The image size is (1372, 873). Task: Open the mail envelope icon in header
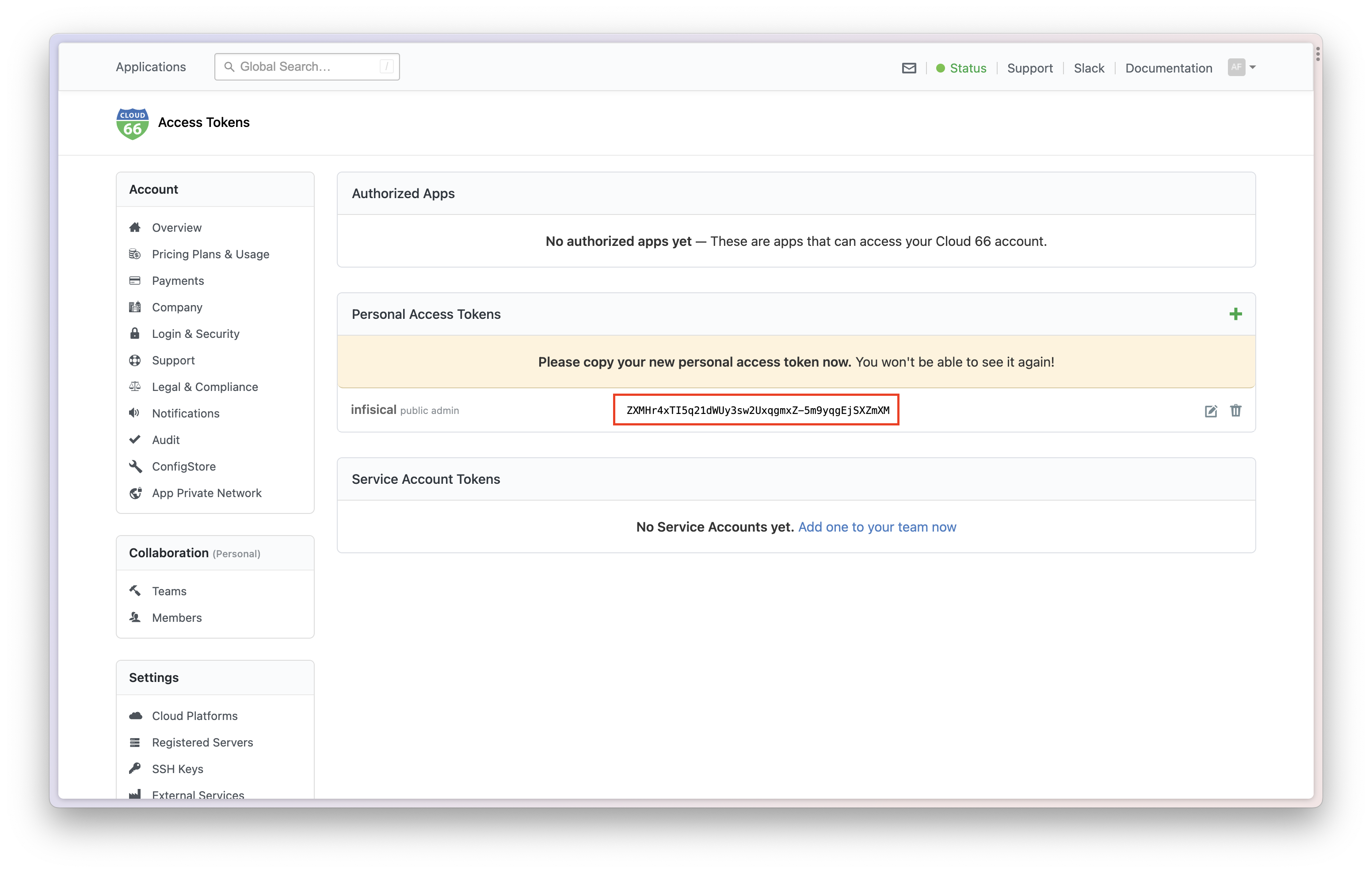pyautogui.click(x=909, y=68)
